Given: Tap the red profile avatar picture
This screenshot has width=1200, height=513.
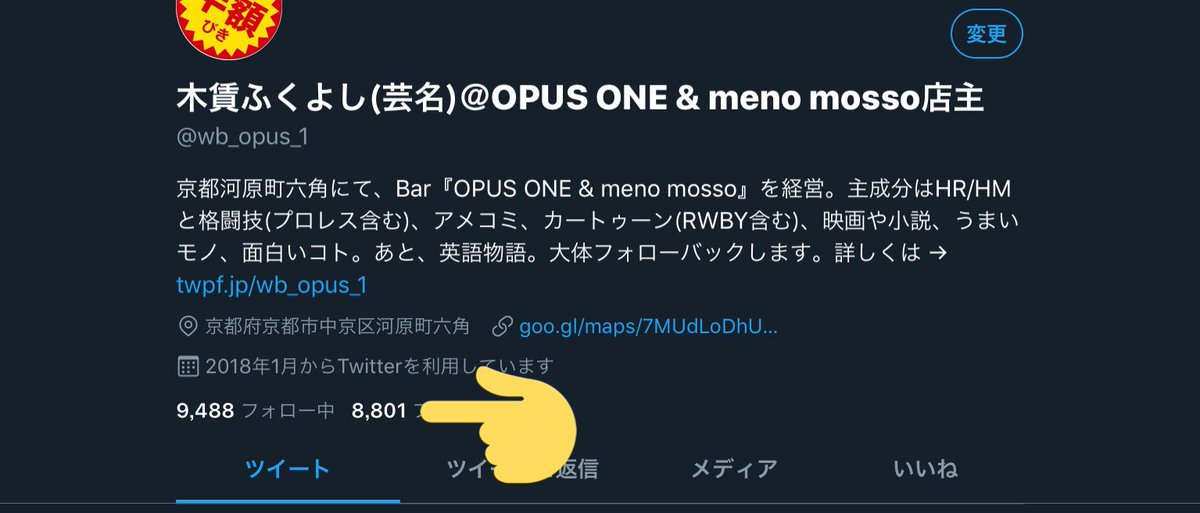Looking at the screenshot, I should tap(230, 25).
